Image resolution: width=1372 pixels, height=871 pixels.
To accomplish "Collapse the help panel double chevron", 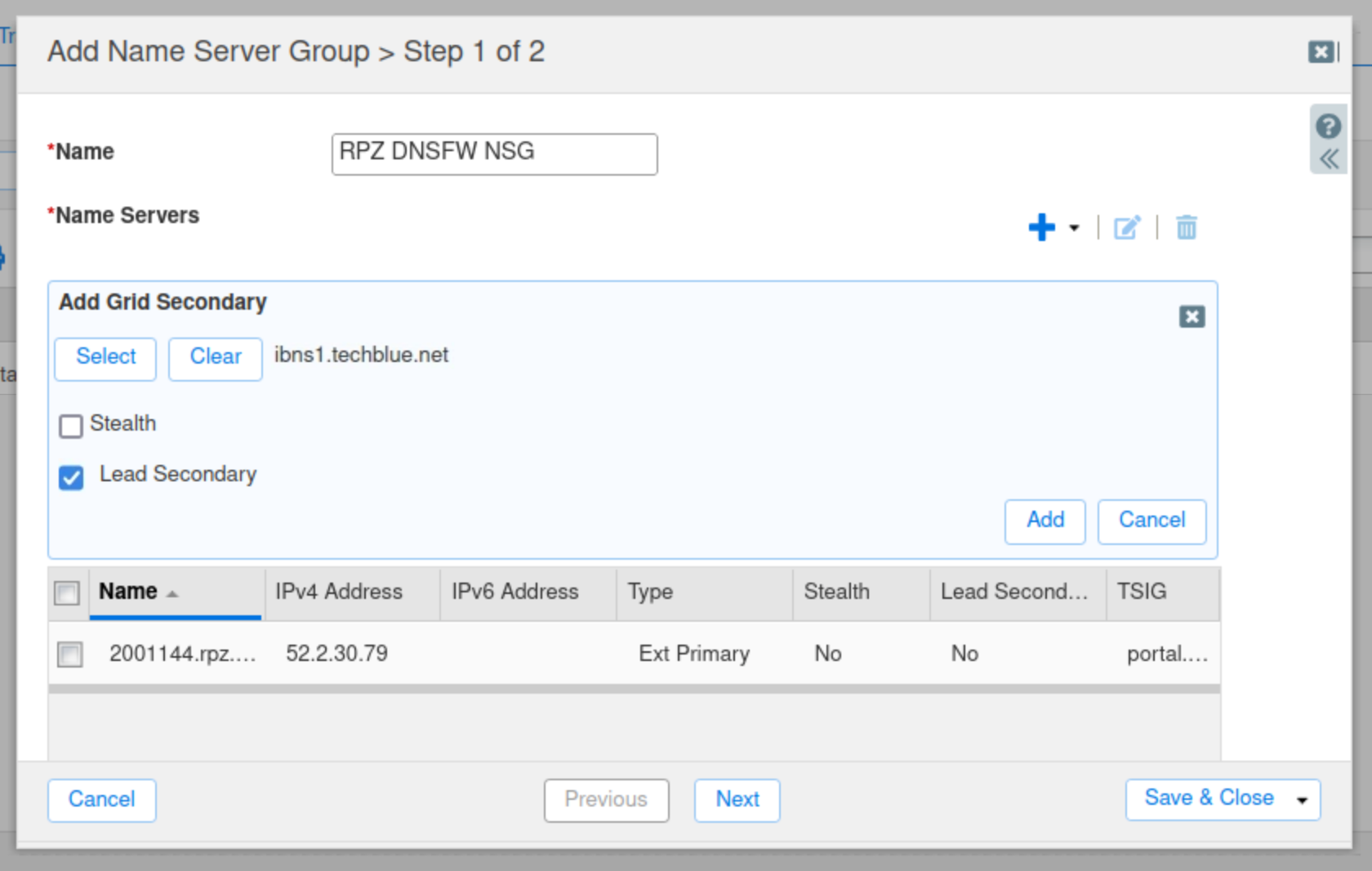I will click(1329, 159).
